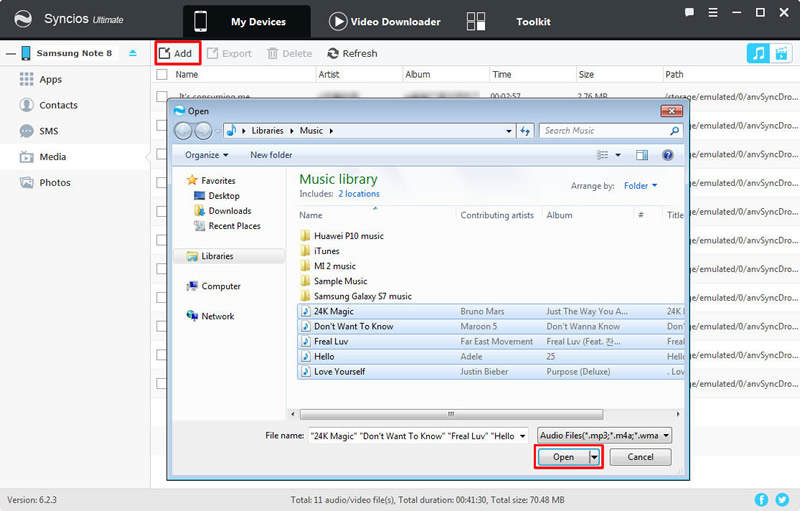The width and height of the screenshot is (800, 511).
Task: Go back in the Open dialog
Action: pyautogui.click(x=183, y=131)
